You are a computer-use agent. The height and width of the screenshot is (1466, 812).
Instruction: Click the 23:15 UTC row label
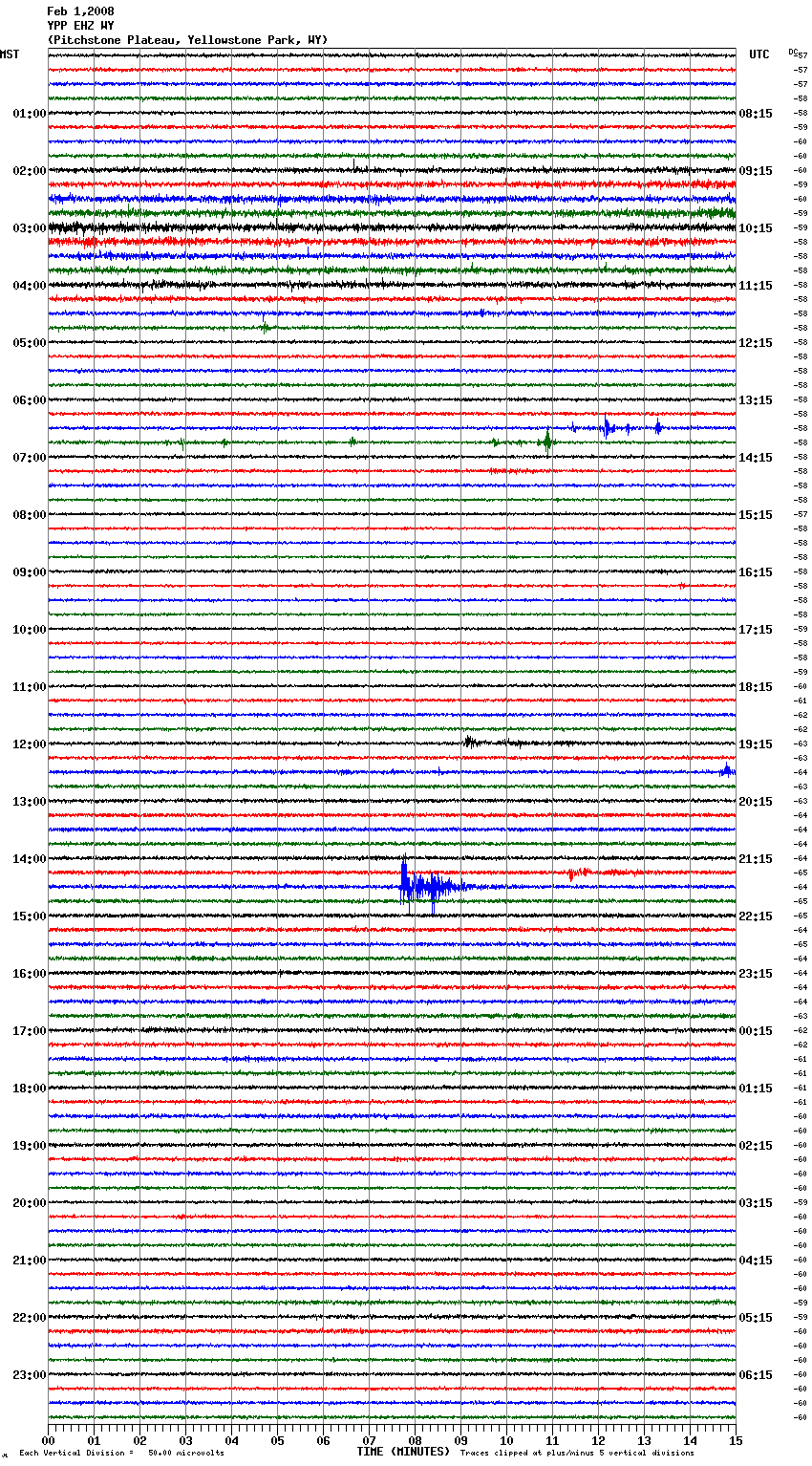point(756,974)
